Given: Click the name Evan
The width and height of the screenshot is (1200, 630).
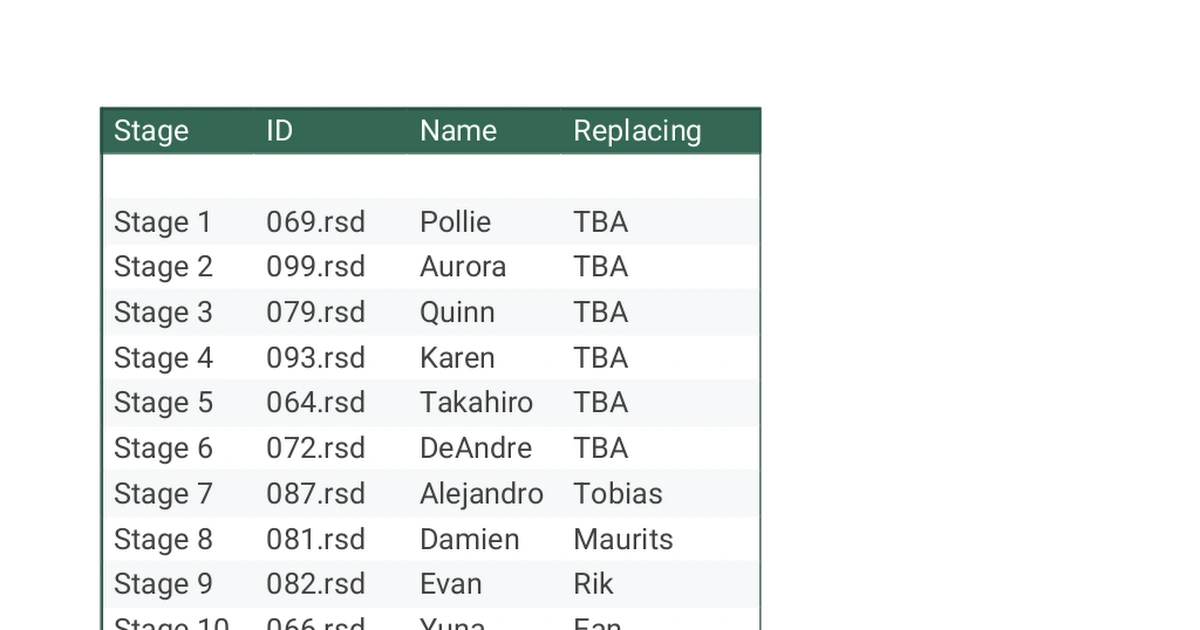Looking at the screenshot, I should (451, 584).
